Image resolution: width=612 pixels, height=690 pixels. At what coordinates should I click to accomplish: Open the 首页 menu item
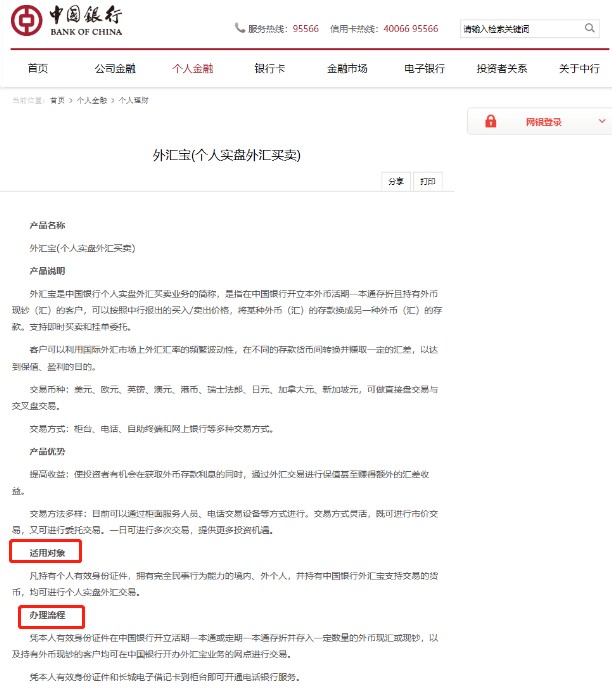click(x=38, y=69)
